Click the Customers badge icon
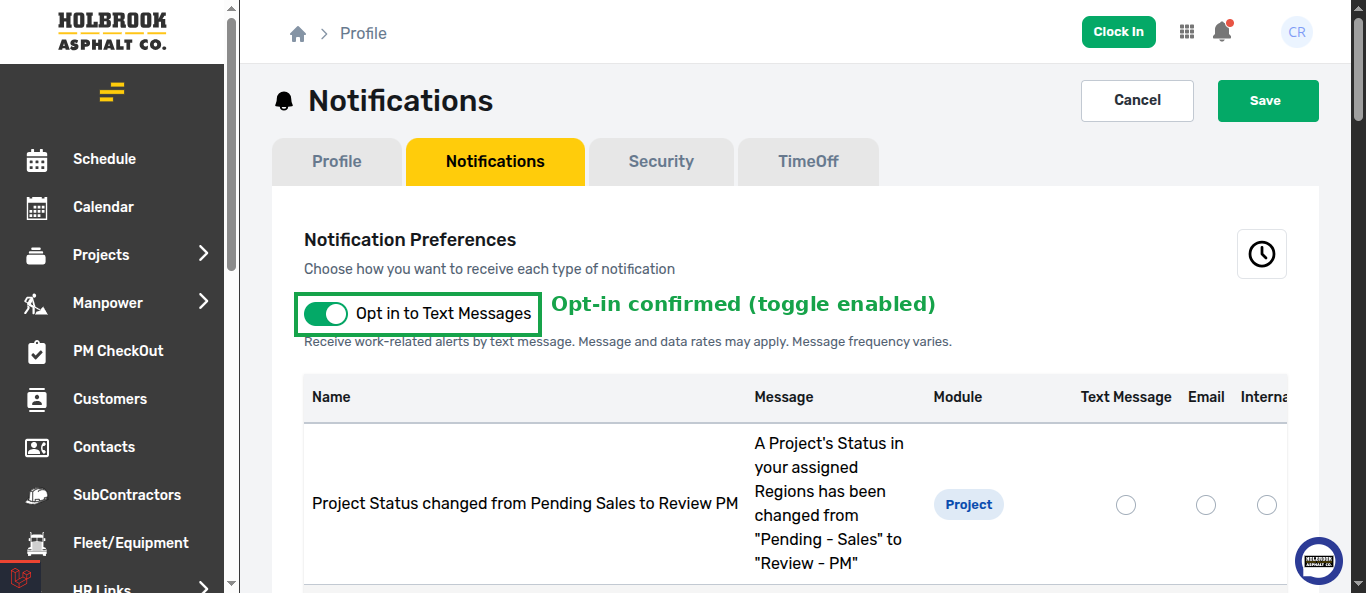The image size is (1366, 593). [37, 399]
